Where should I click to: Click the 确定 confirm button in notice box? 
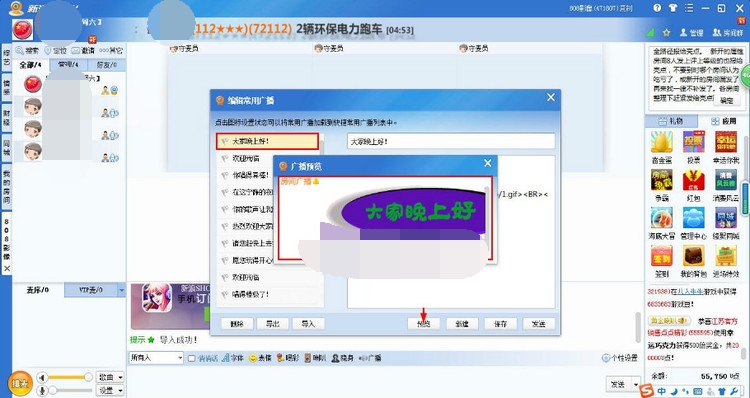coord(726,101)
